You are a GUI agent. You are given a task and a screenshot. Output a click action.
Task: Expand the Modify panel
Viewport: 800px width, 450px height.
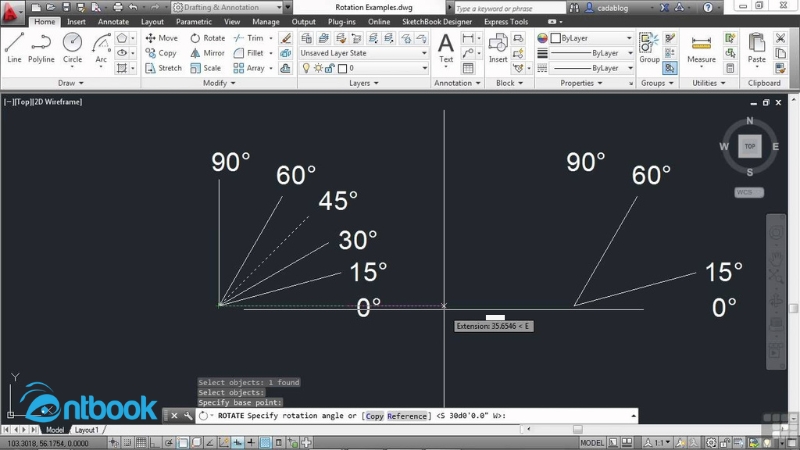[x=219, y=83]
